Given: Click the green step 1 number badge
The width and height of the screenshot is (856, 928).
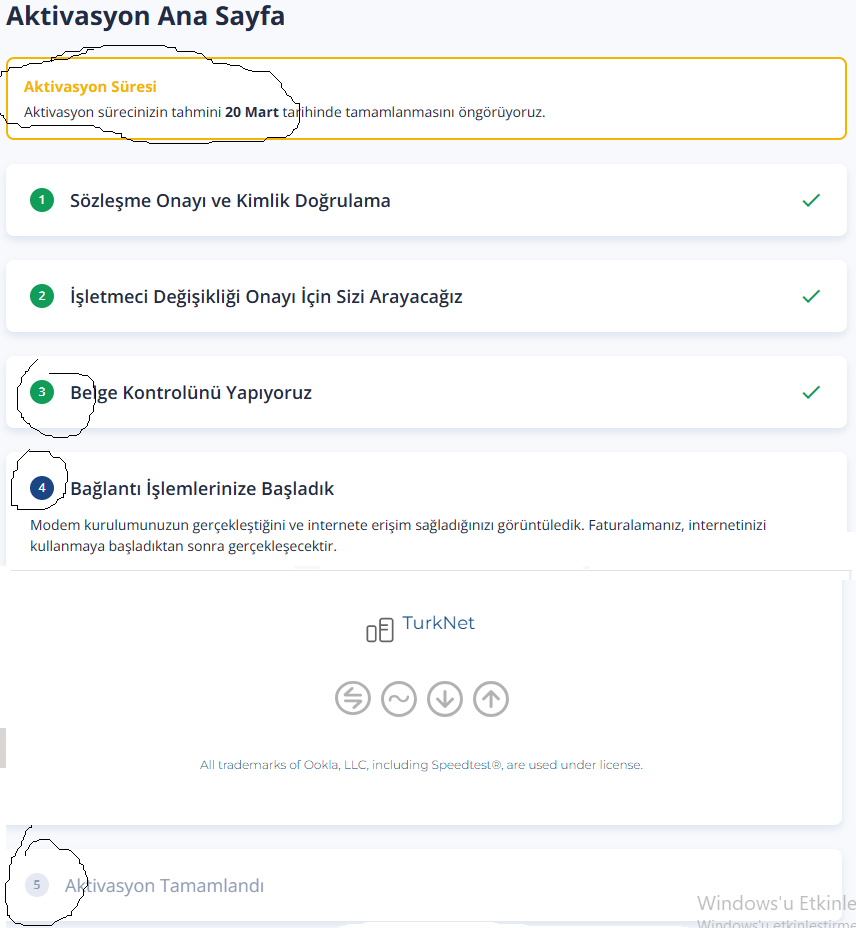Looking at the screenshot, I should click(41, 200).
